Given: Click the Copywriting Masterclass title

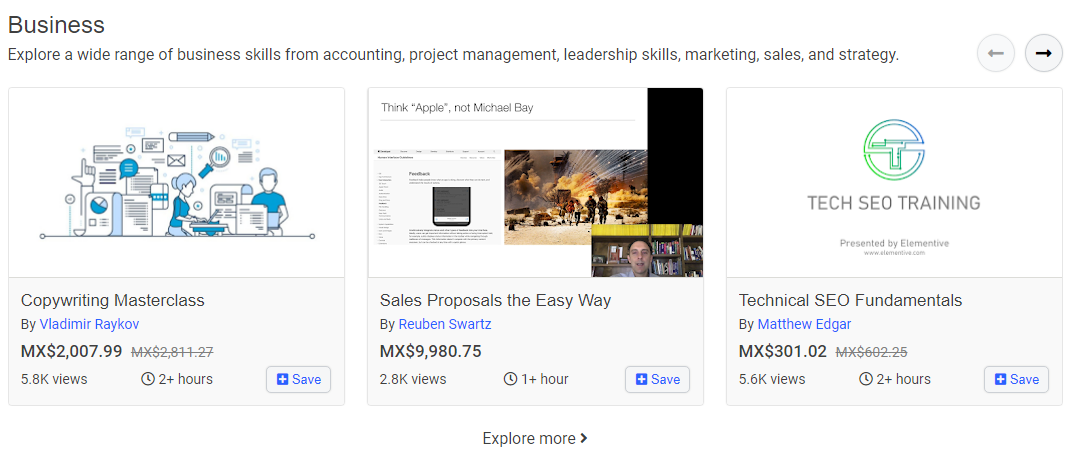Looking at the screenshot, I should [112, 300].
